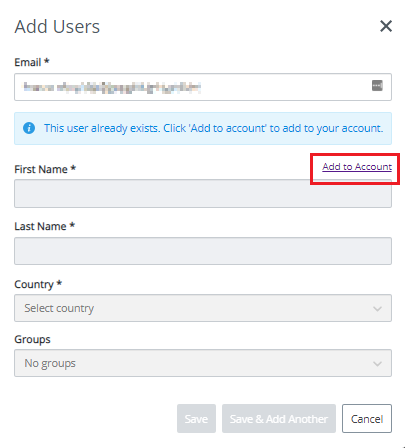This screenshot has width=405, height=448.
Task: Open the Select country dropdown
Action: (203, 308)
